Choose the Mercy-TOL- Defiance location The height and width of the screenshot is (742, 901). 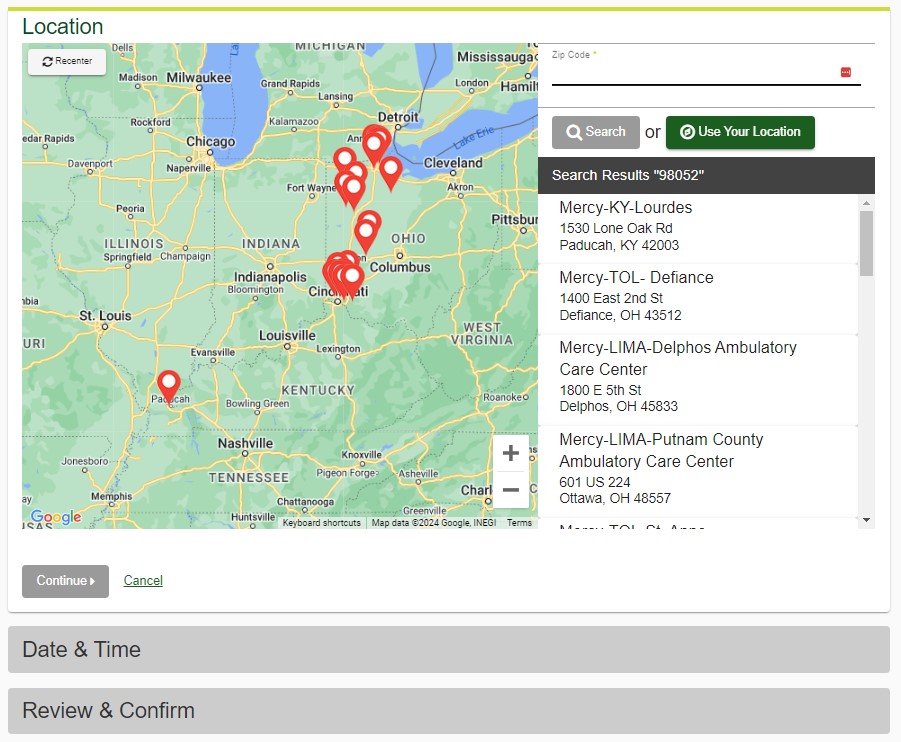(698, 299)
